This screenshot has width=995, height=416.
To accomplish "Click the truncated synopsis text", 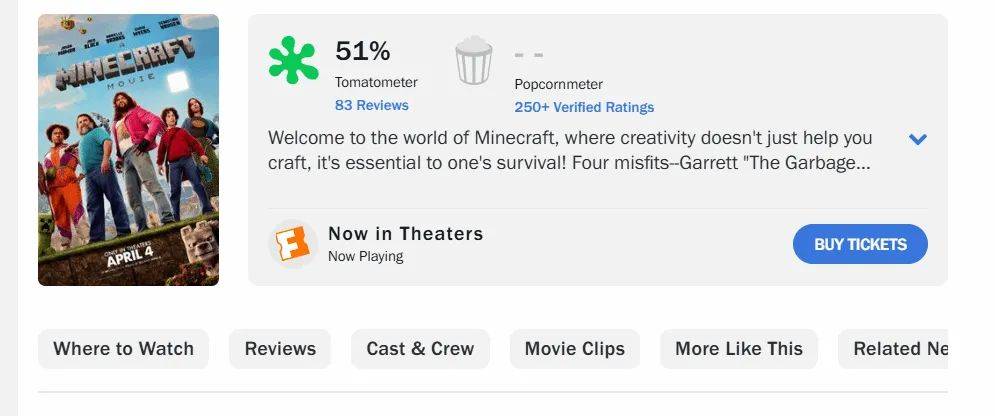I will (x=570, y=150).
